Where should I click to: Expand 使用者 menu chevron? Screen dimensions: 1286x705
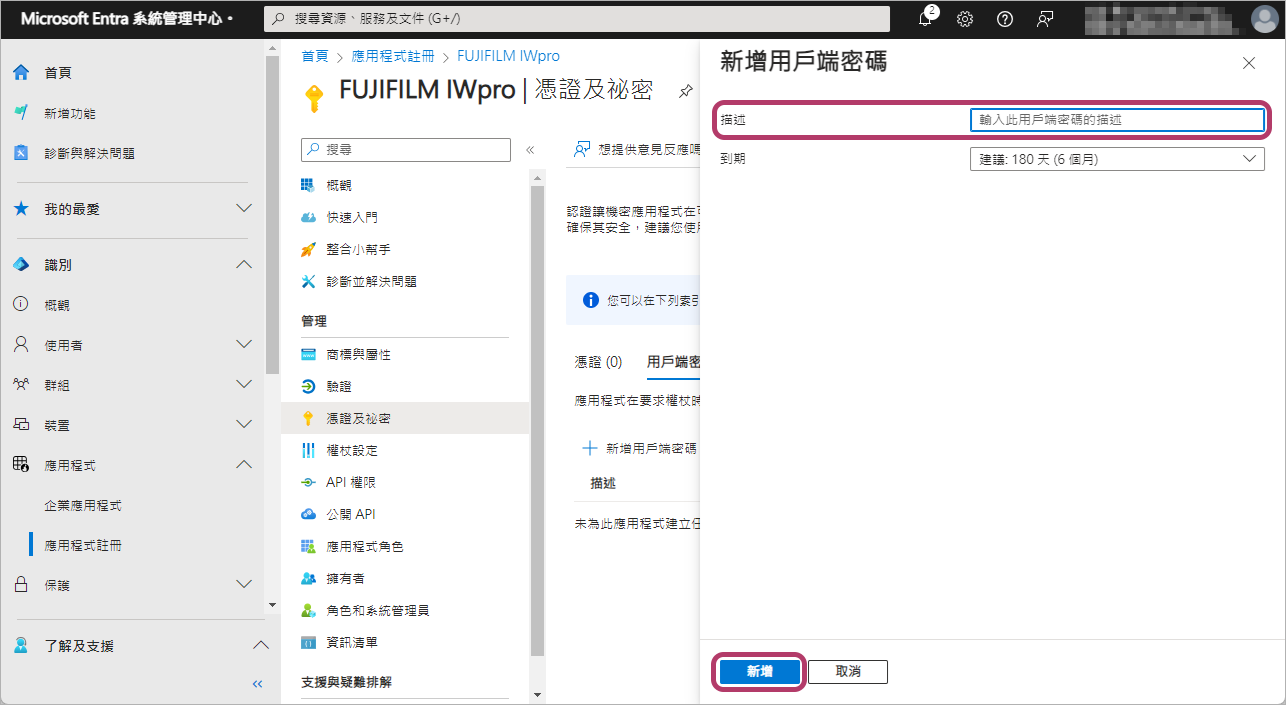click(x=243, y=345)
